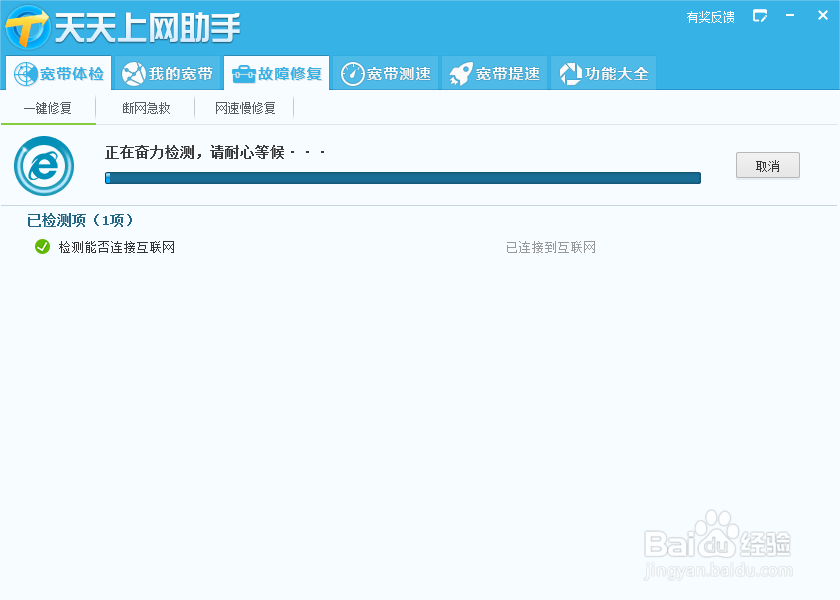Click the green check icon for 检测能否连接互联网

42,246
